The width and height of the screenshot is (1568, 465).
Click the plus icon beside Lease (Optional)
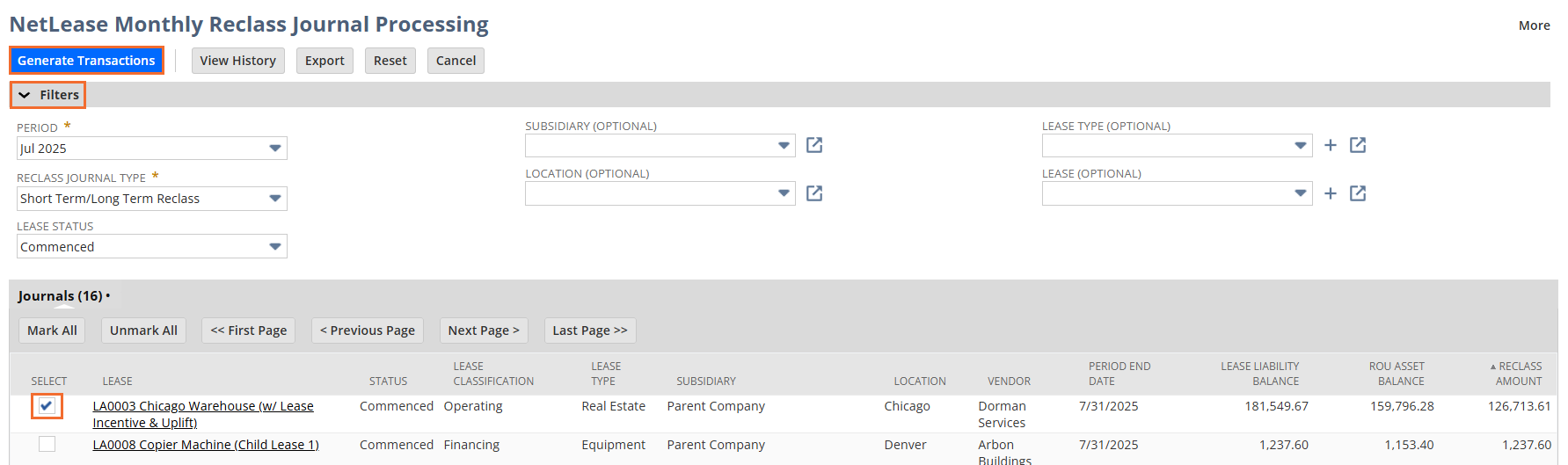[x=1331, y=193]
